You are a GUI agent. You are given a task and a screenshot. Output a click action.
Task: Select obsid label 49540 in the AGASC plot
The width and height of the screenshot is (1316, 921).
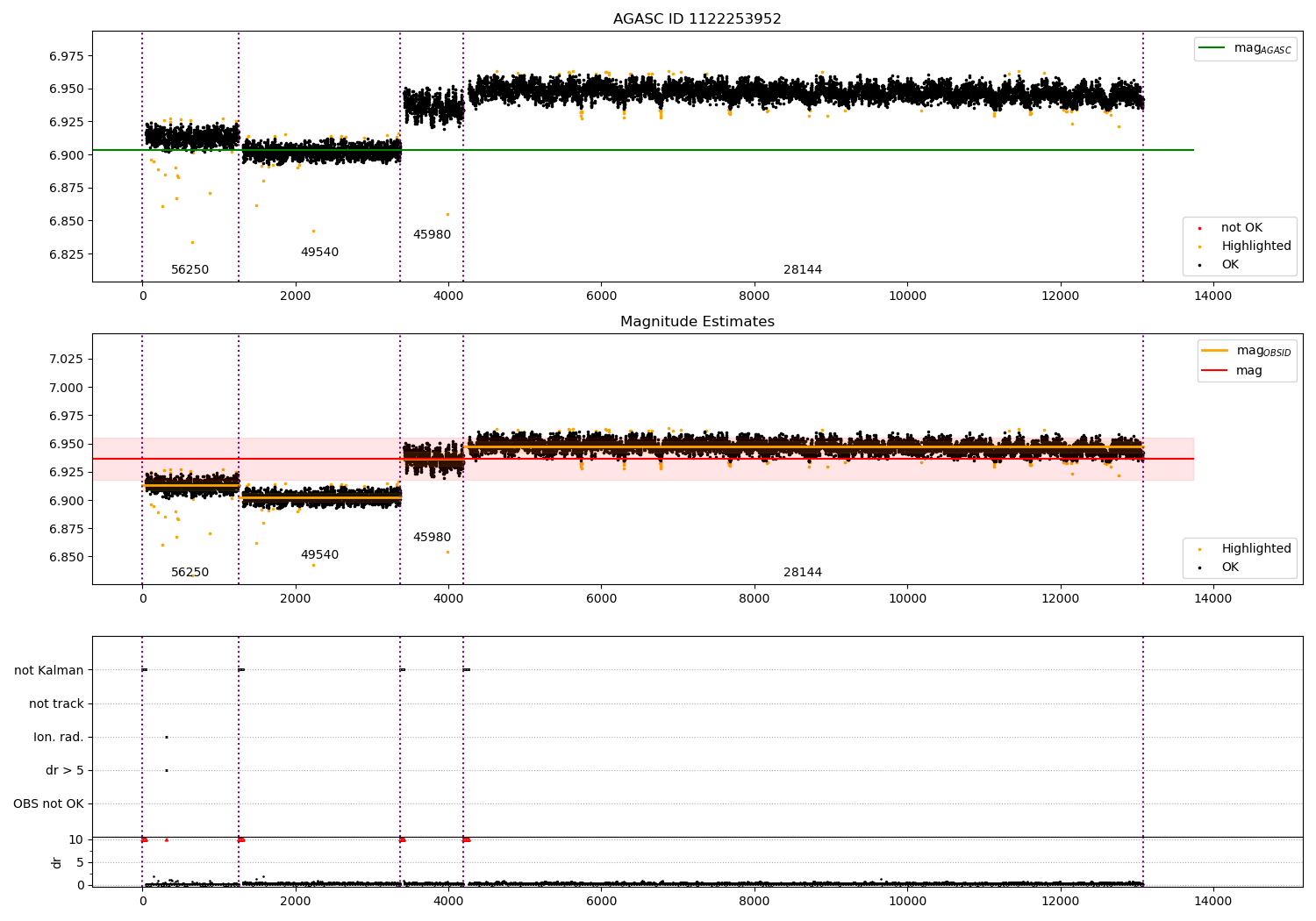click(x=319, y=253)
